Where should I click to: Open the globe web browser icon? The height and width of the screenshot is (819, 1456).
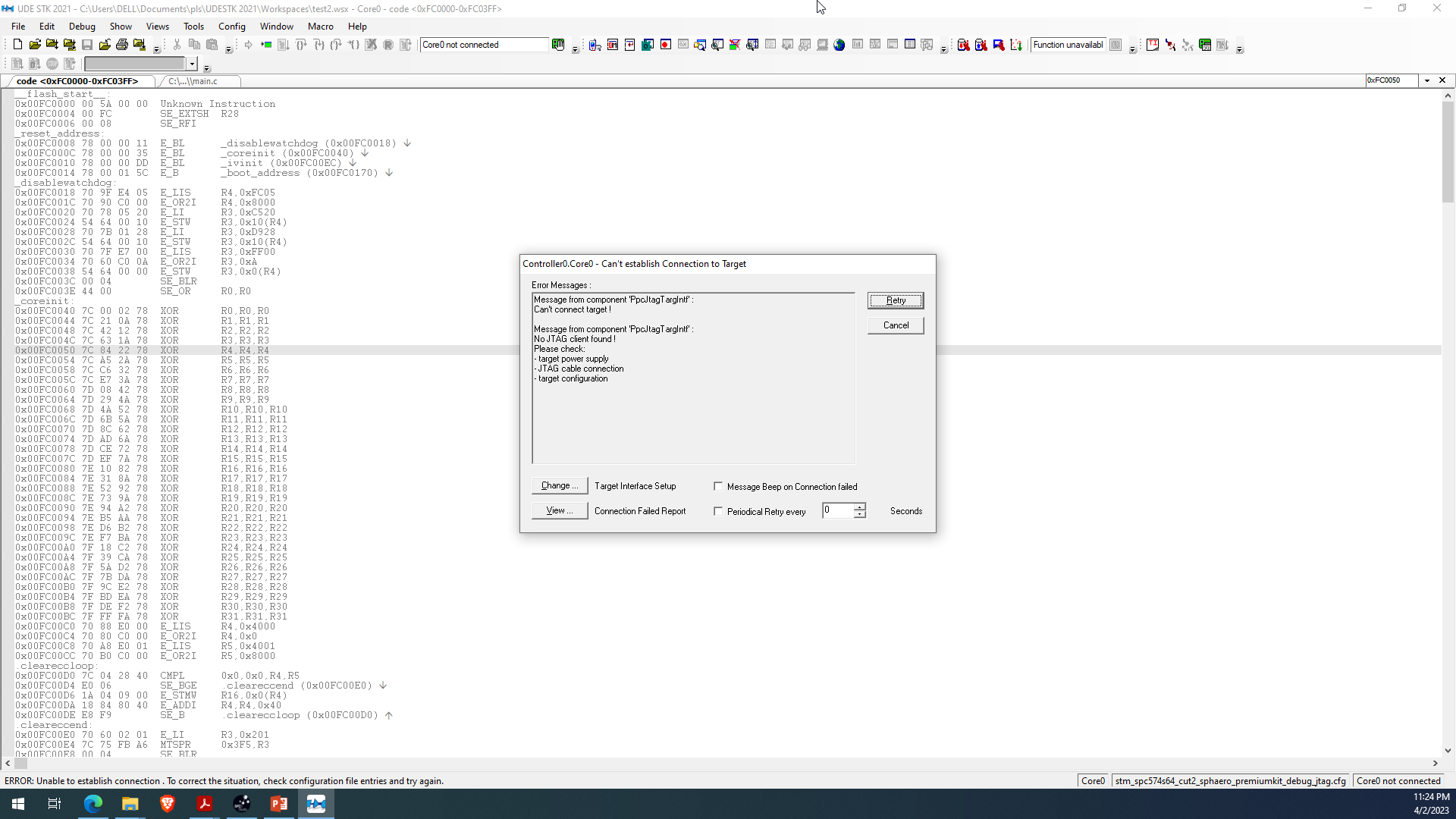click(839, 45)
